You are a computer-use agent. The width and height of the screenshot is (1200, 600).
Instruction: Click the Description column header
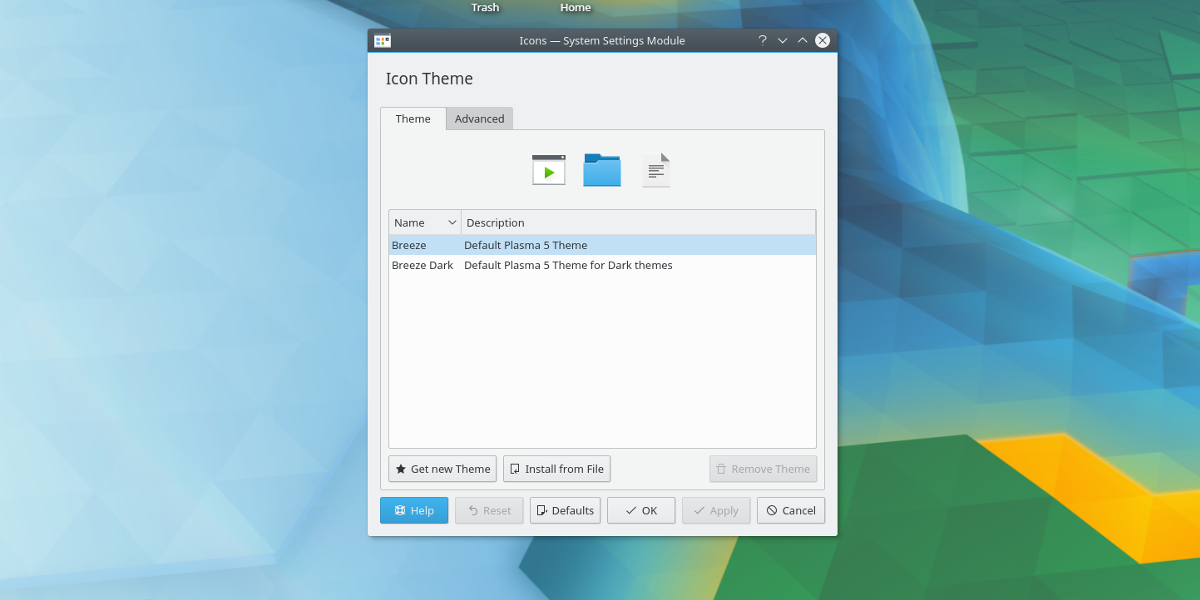tap(638, 222)
